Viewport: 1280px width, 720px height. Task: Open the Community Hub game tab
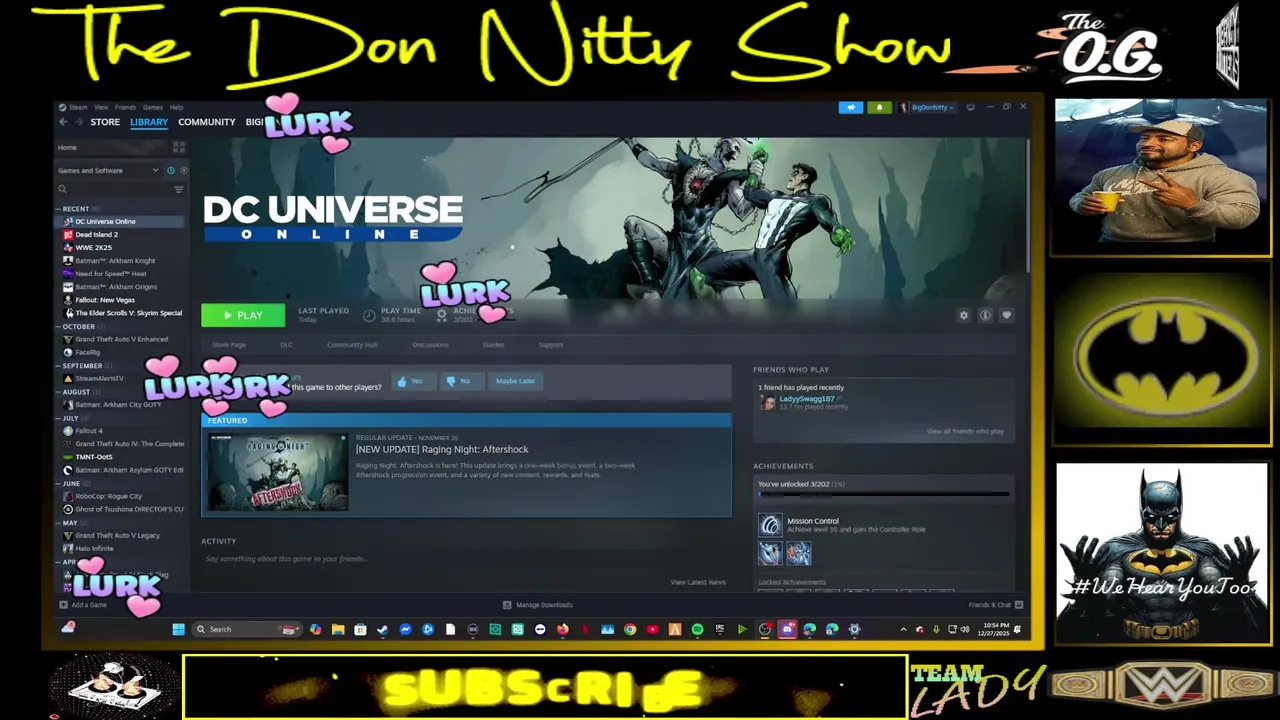tap(352, 345)
